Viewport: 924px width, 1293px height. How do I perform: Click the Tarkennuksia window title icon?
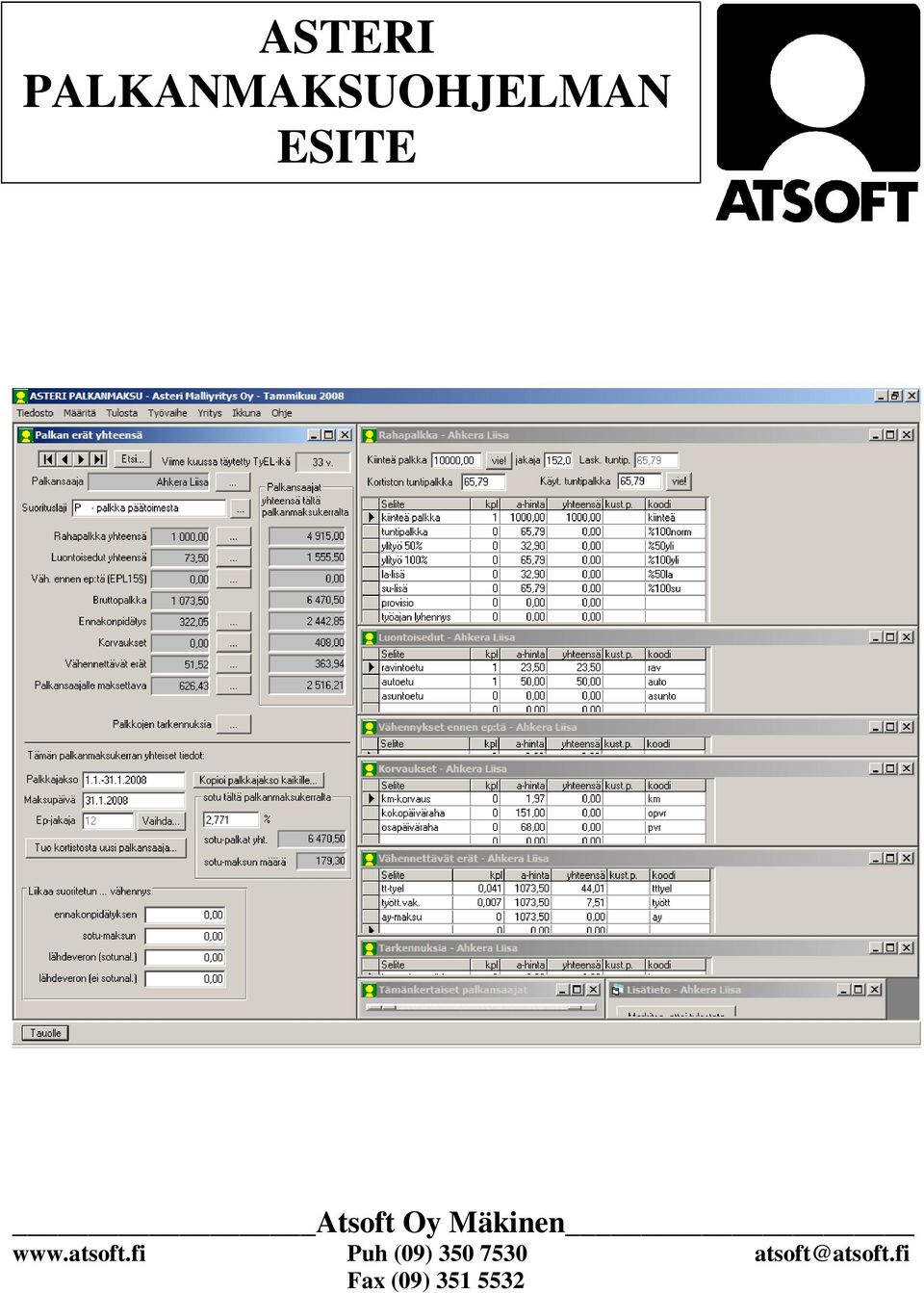pos(369,947)
